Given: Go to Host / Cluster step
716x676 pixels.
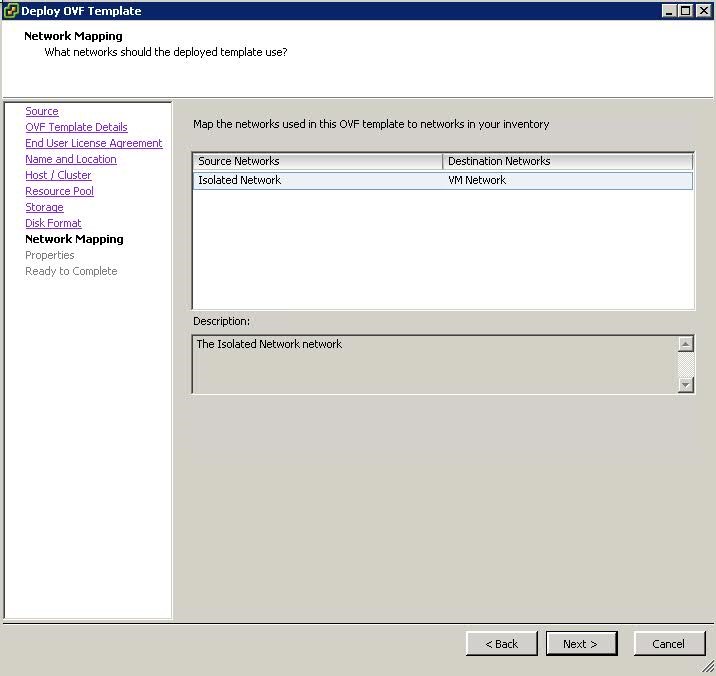Looking at the screenshot, I should pyautogui.click(x=58, y=175).
